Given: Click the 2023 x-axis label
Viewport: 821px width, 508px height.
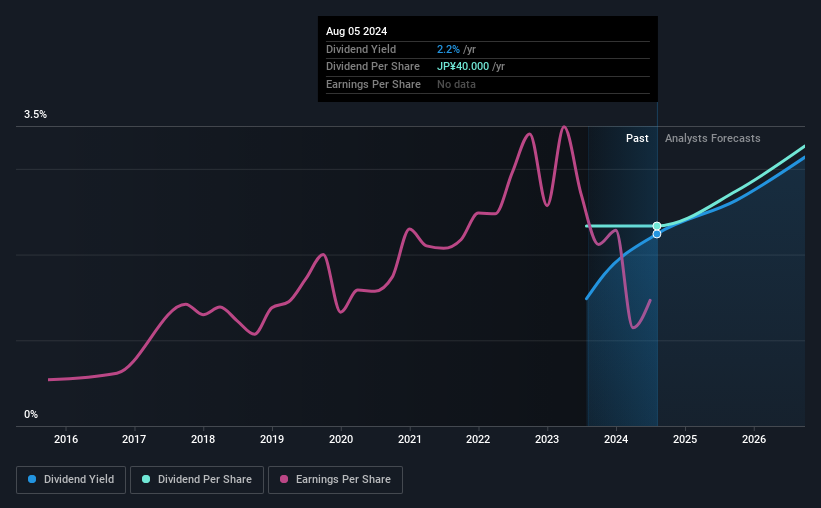Looking at the screenshot, I should click(547, 439).
